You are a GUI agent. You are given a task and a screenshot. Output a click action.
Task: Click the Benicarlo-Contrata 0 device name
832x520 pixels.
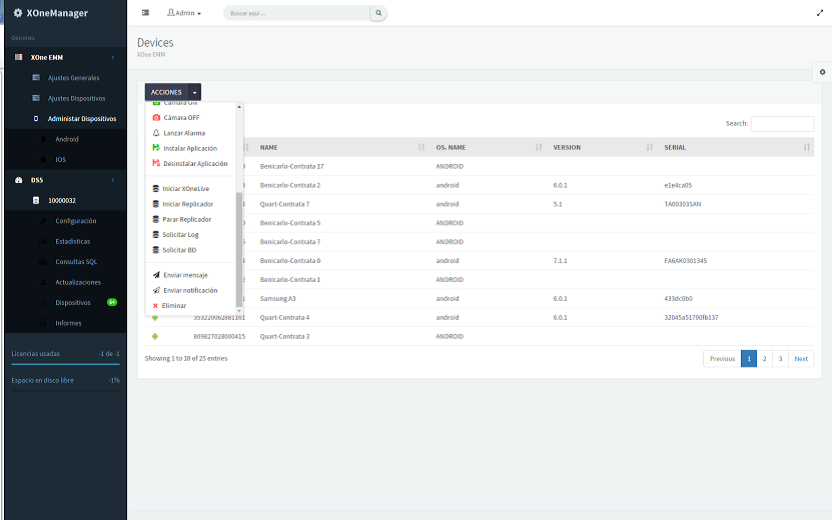pos(290,261)
